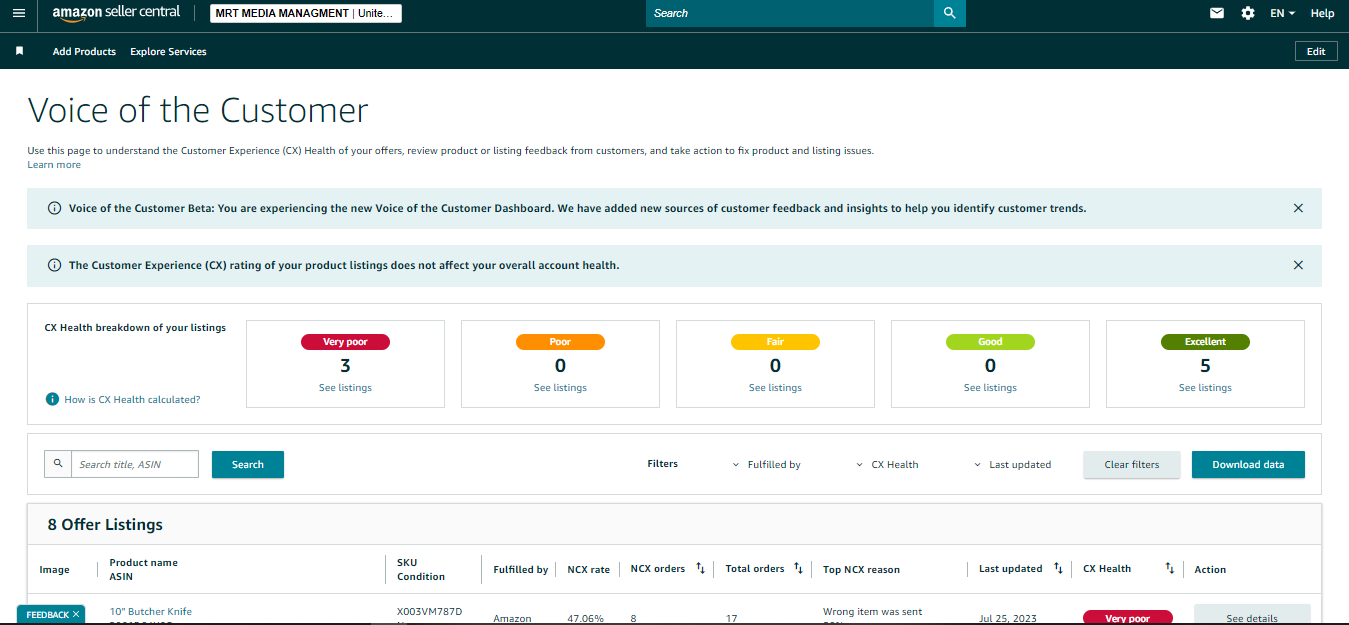Open the Help link in header
Viewport: 1349px width, 625px height.
[x=1322, y=13]
